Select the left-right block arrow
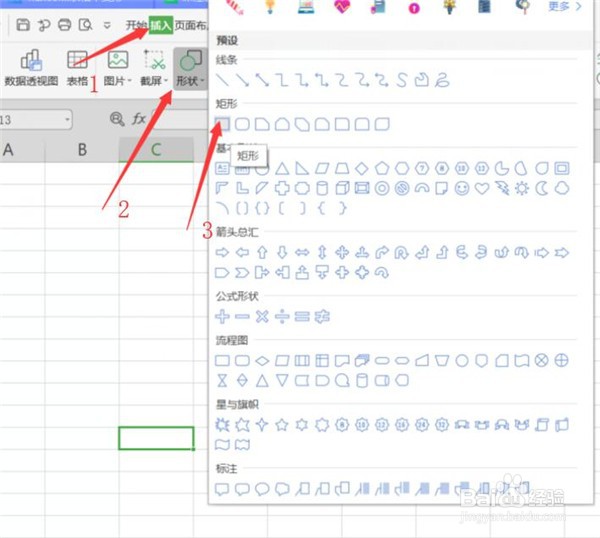This screenshot has height=538, width=600. coord(302,253)
